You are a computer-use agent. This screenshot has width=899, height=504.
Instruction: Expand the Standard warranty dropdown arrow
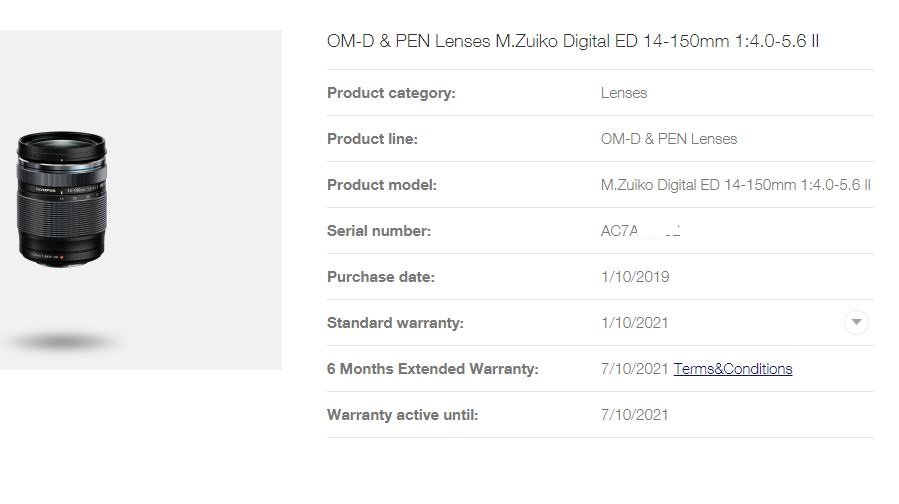click(856, 322)
